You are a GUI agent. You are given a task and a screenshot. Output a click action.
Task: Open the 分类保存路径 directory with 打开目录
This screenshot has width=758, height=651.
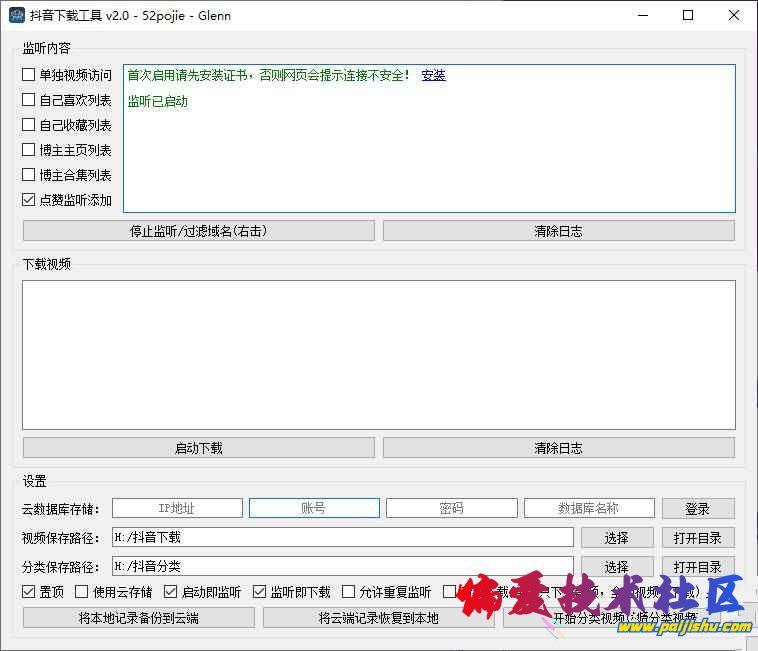[x=697, y=567]
